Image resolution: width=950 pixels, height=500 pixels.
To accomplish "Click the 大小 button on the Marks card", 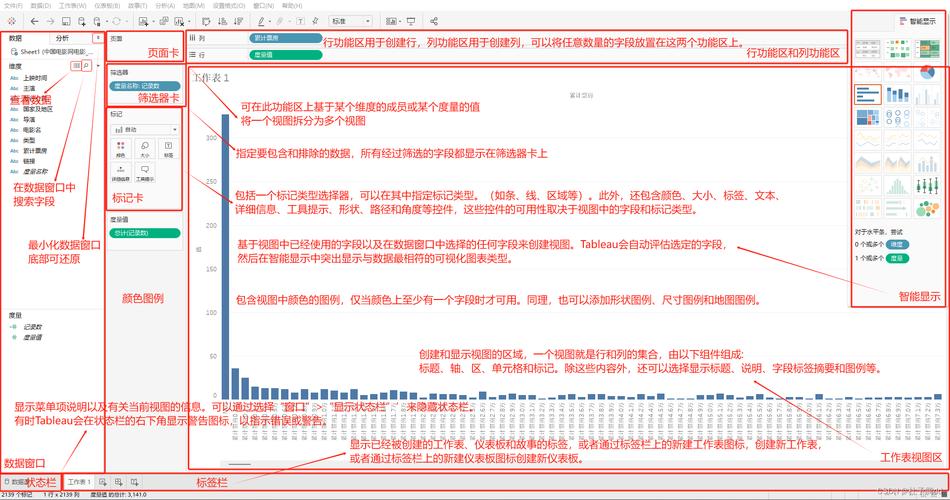I will click(x=145, y=148).
